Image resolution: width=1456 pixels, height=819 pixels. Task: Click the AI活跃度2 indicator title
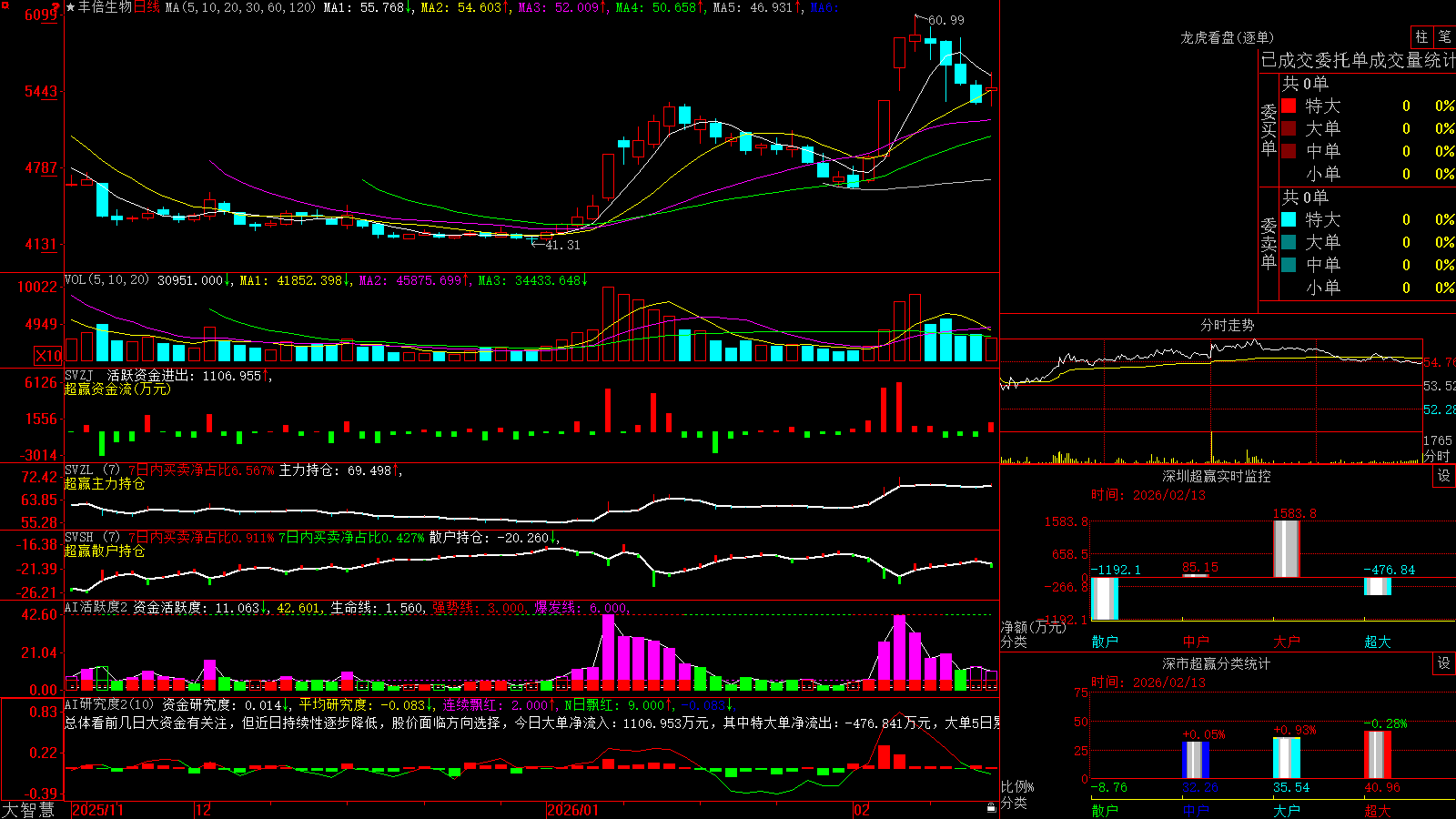pos(96,607)
